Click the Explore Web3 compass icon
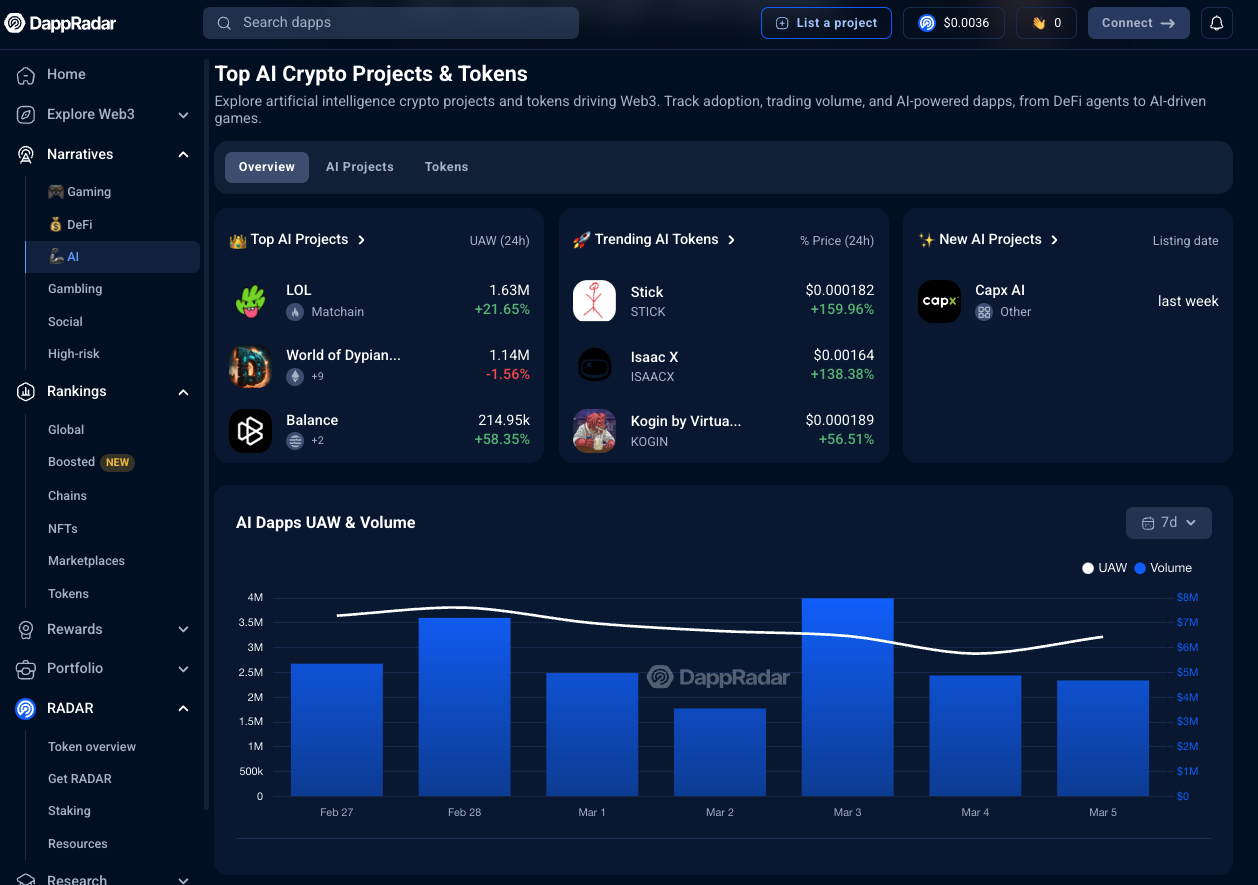Viewport: 1258px width, 885px height. point(26,115)
